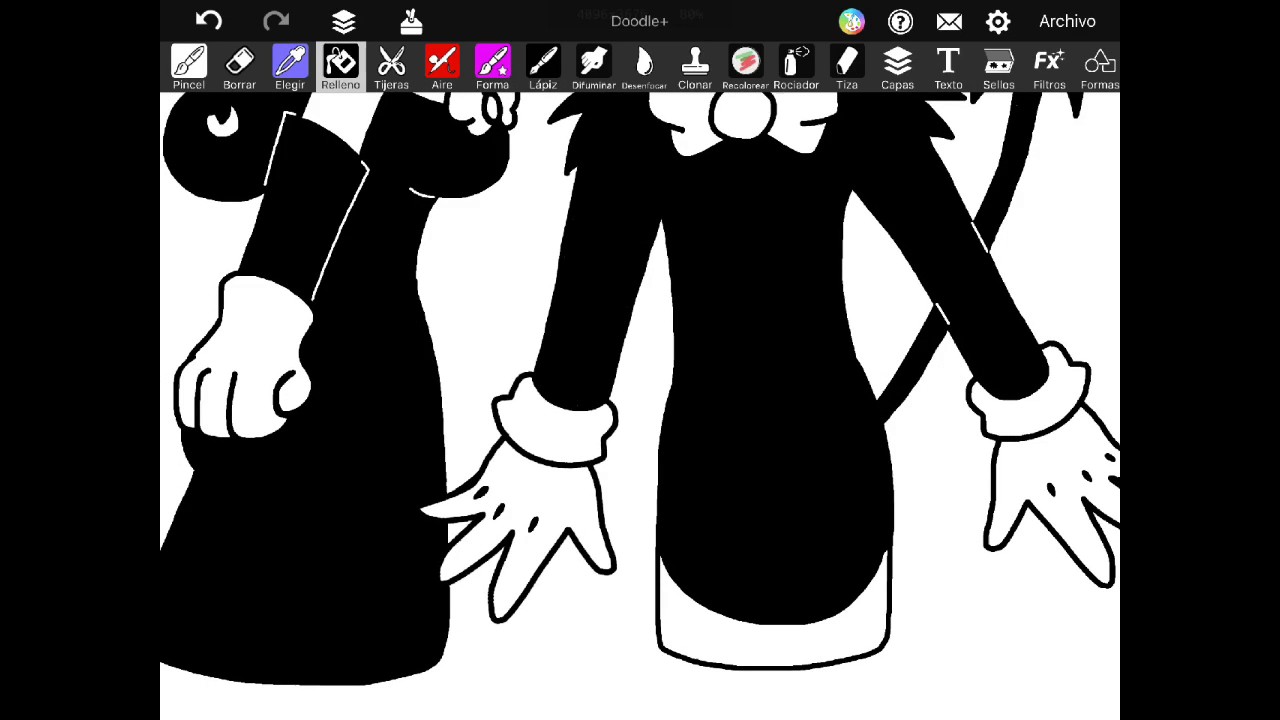Select the Aire airbrush tool

point(442,68)
